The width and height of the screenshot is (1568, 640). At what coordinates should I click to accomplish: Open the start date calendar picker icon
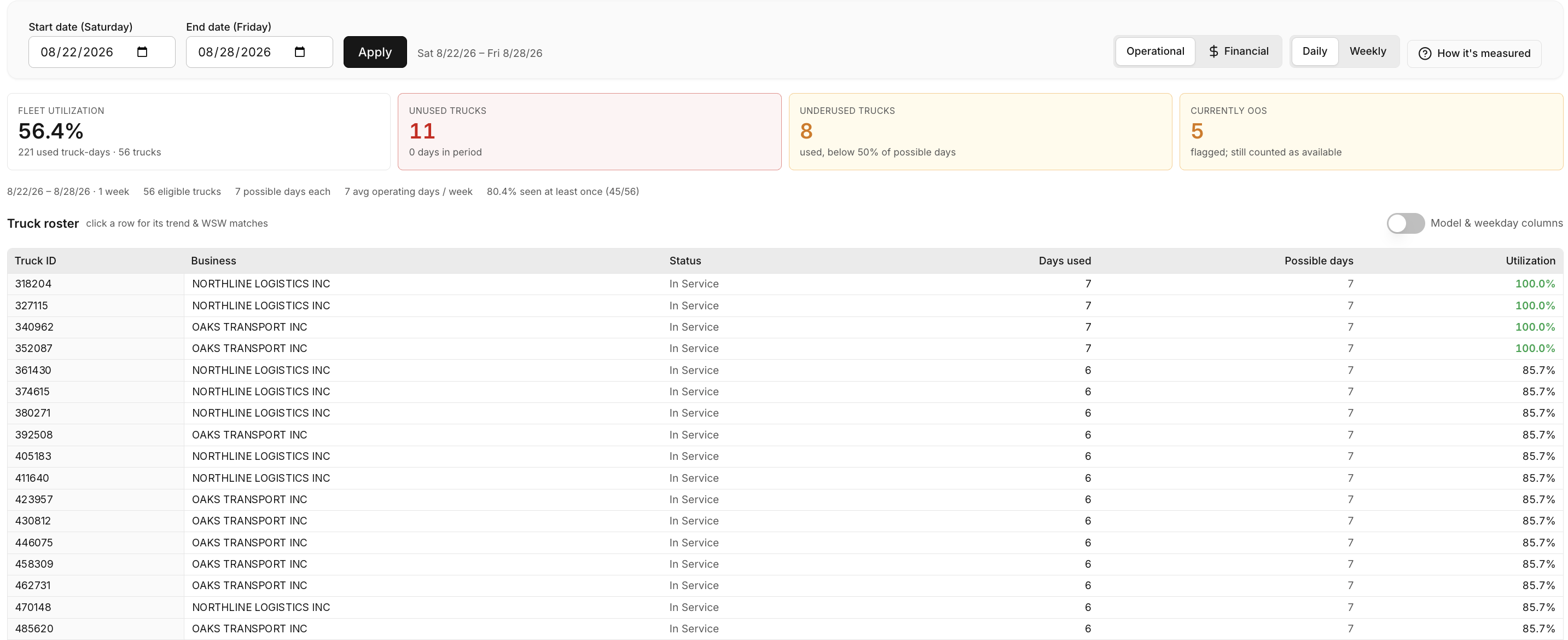[142, 52]
